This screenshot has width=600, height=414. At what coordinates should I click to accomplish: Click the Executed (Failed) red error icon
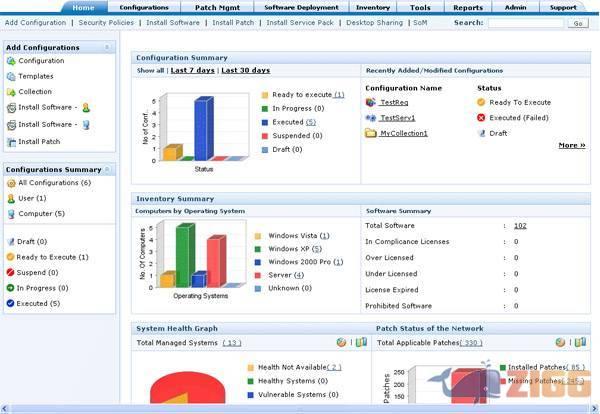(x=481, y=117)
